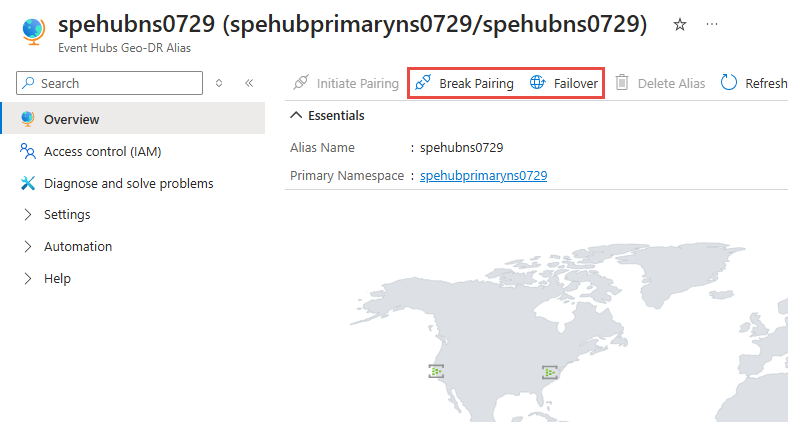Click the Diagnose and solve problems wrench icon
Screen dimensions: 788x422
coord(27,184)
